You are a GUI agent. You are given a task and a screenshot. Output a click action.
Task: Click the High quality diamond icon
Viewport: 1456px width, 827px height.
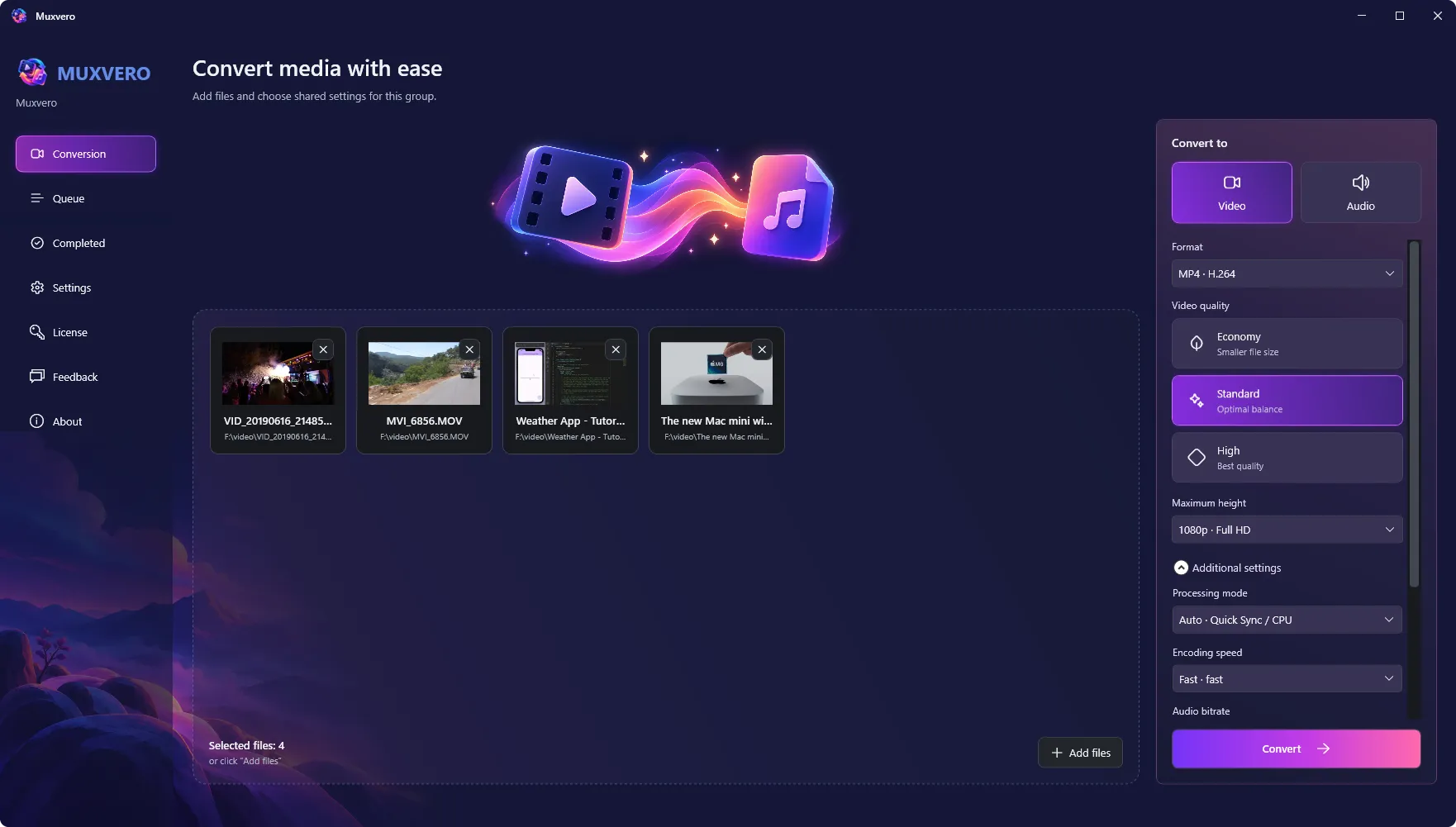pos(1197,458)
